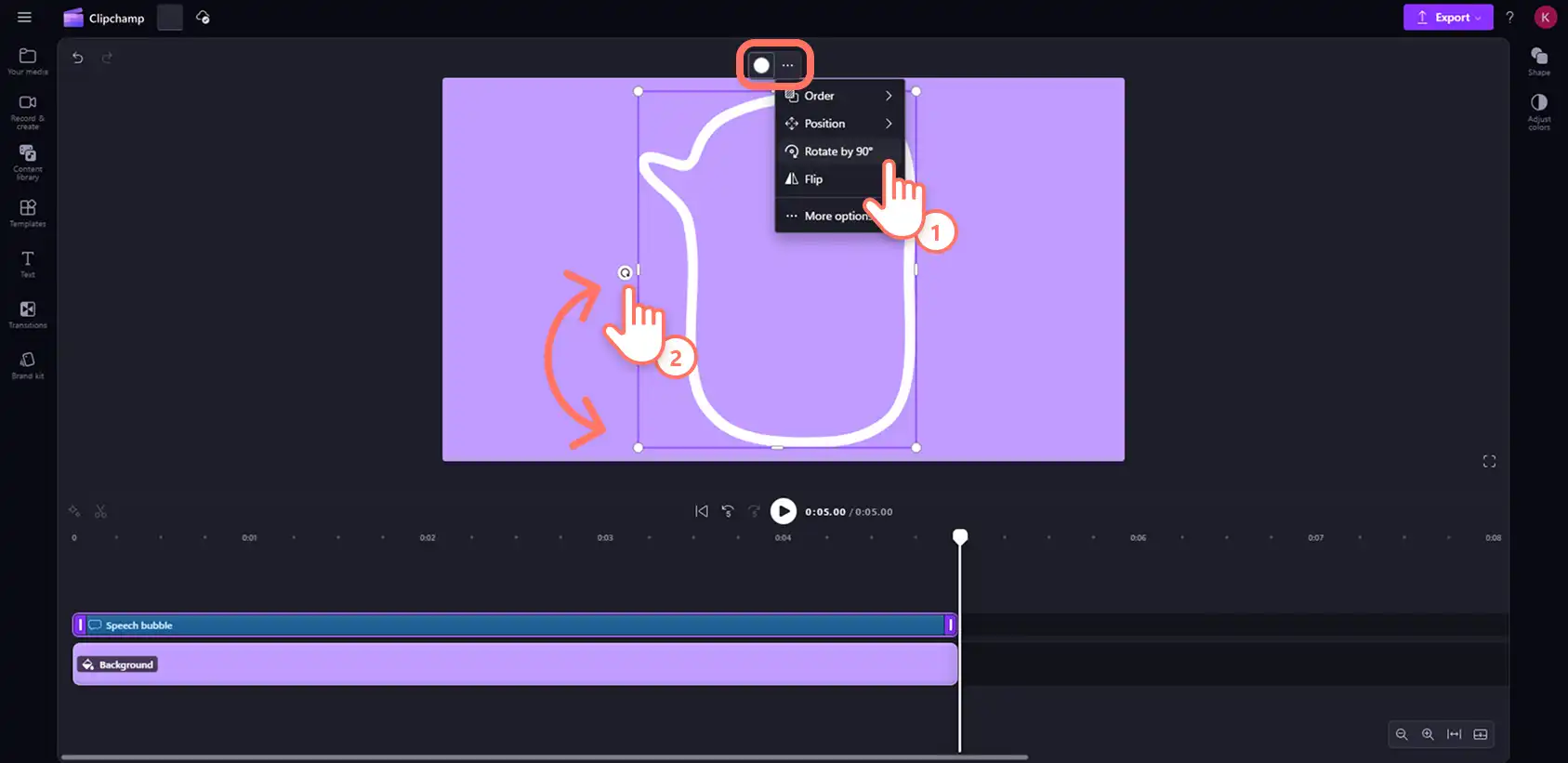1568x763 pixels.
Task: Click the project title field
Action: point(170,18)
